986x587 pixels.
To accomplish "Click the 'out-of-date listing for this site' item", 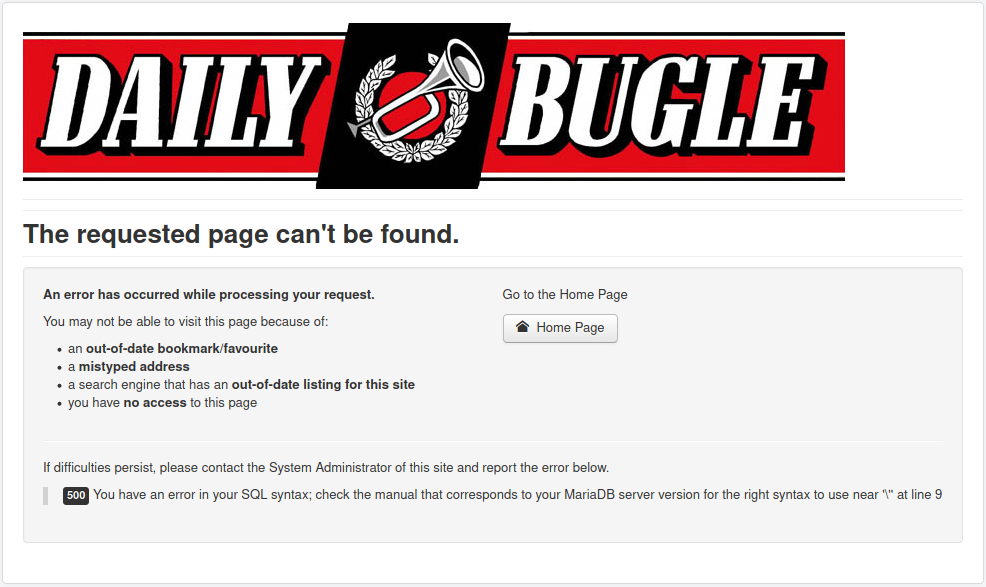I will (x=241, y=384).
